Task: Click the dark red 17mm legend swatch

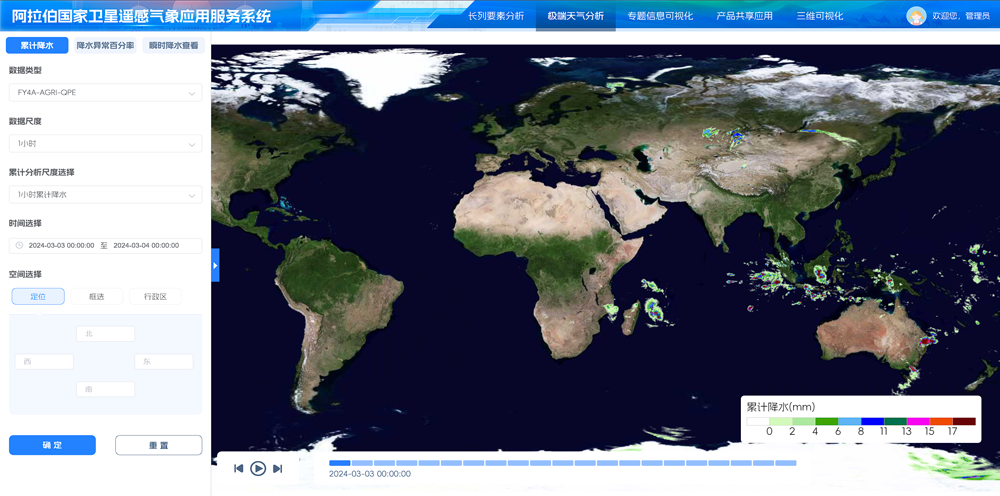Action: point(963,421)
